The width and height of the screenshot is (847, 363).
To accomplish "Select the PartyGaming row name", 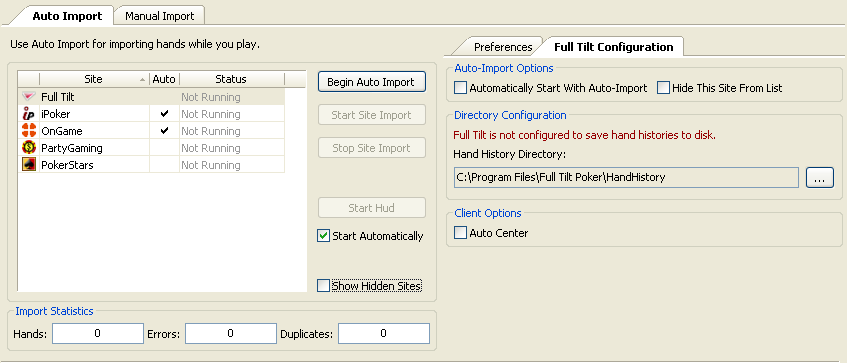I will [x=72, y=148].
